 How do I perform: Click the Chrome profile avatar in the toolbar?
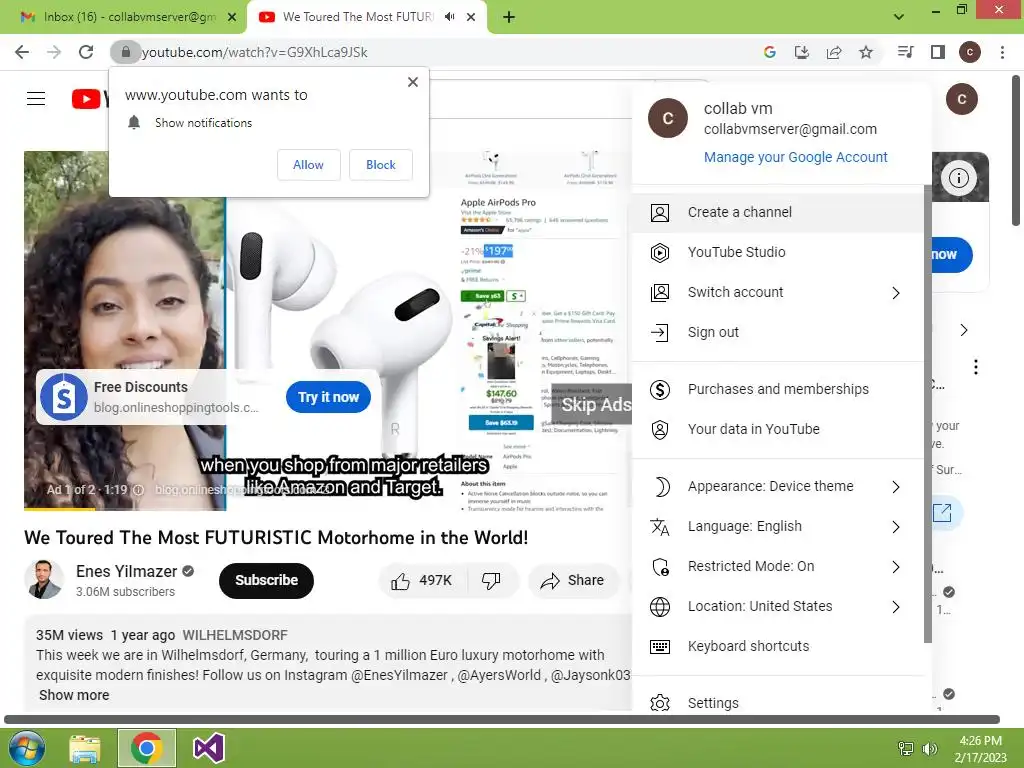coord(969,52)
